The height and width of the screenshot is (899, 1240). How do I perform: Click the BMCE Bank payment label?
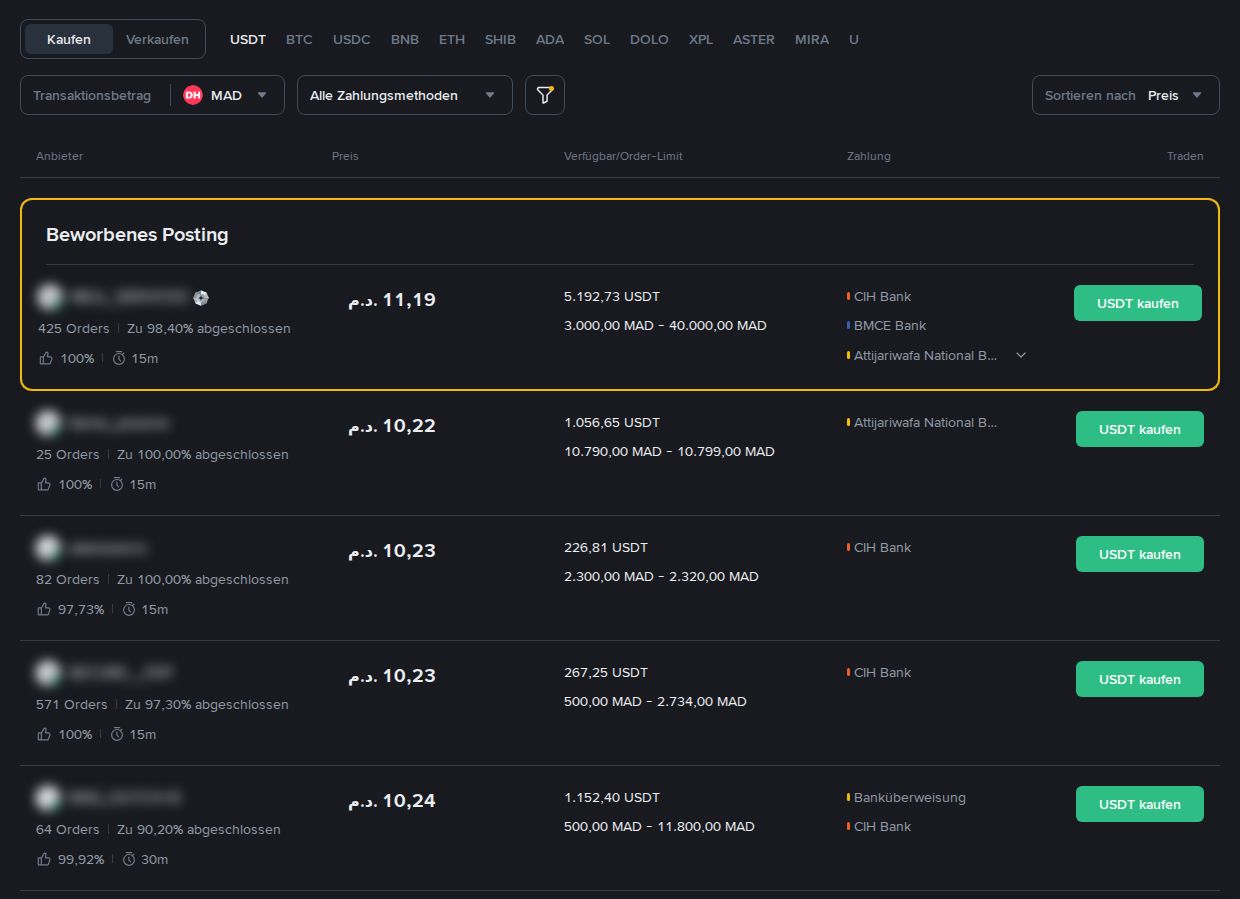890,326
